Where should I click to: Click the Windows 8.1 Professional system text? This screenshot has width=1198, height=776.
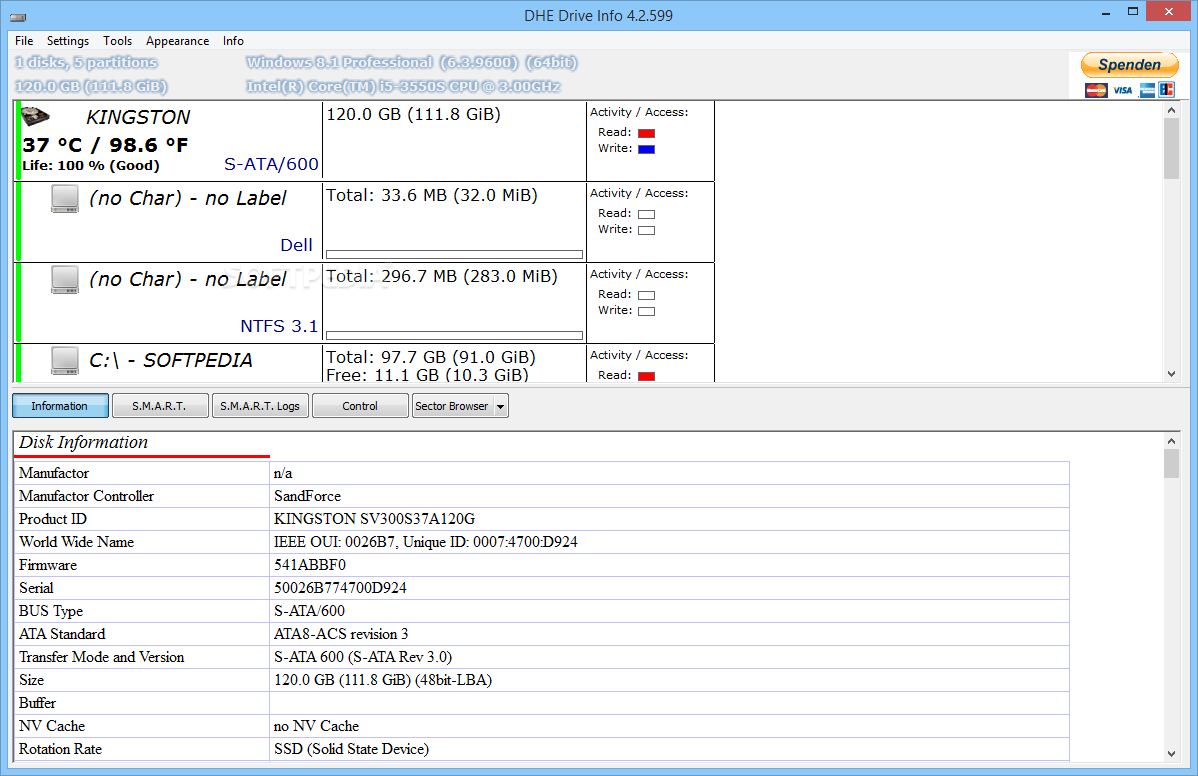[x=412, y=63]
